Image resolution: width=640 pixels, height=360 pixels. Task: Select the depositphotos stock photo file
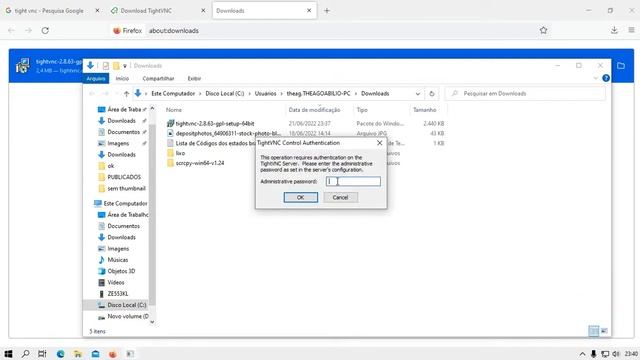223,133
